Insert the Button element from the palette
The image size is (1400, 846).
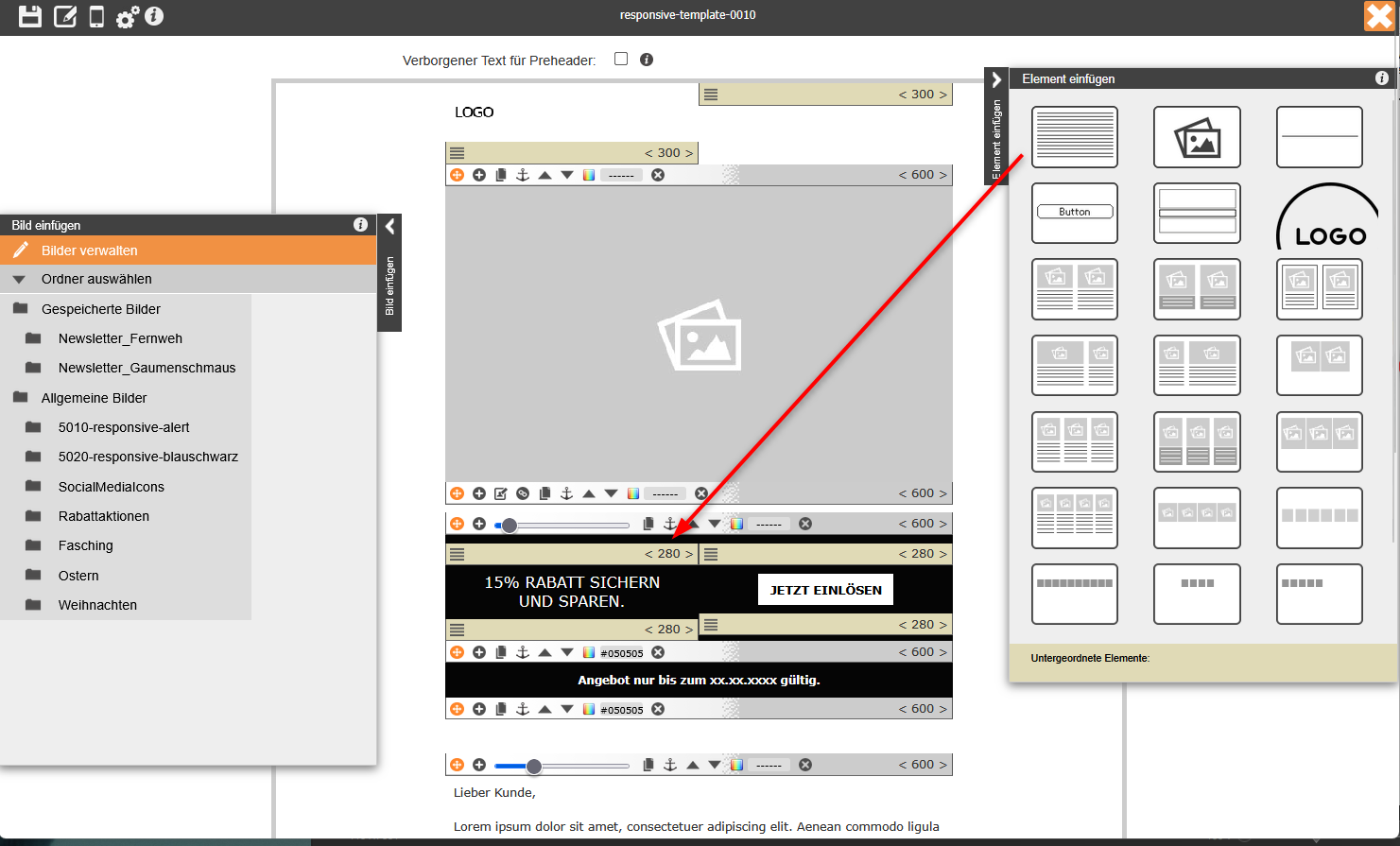click(x=1074, y=213)
